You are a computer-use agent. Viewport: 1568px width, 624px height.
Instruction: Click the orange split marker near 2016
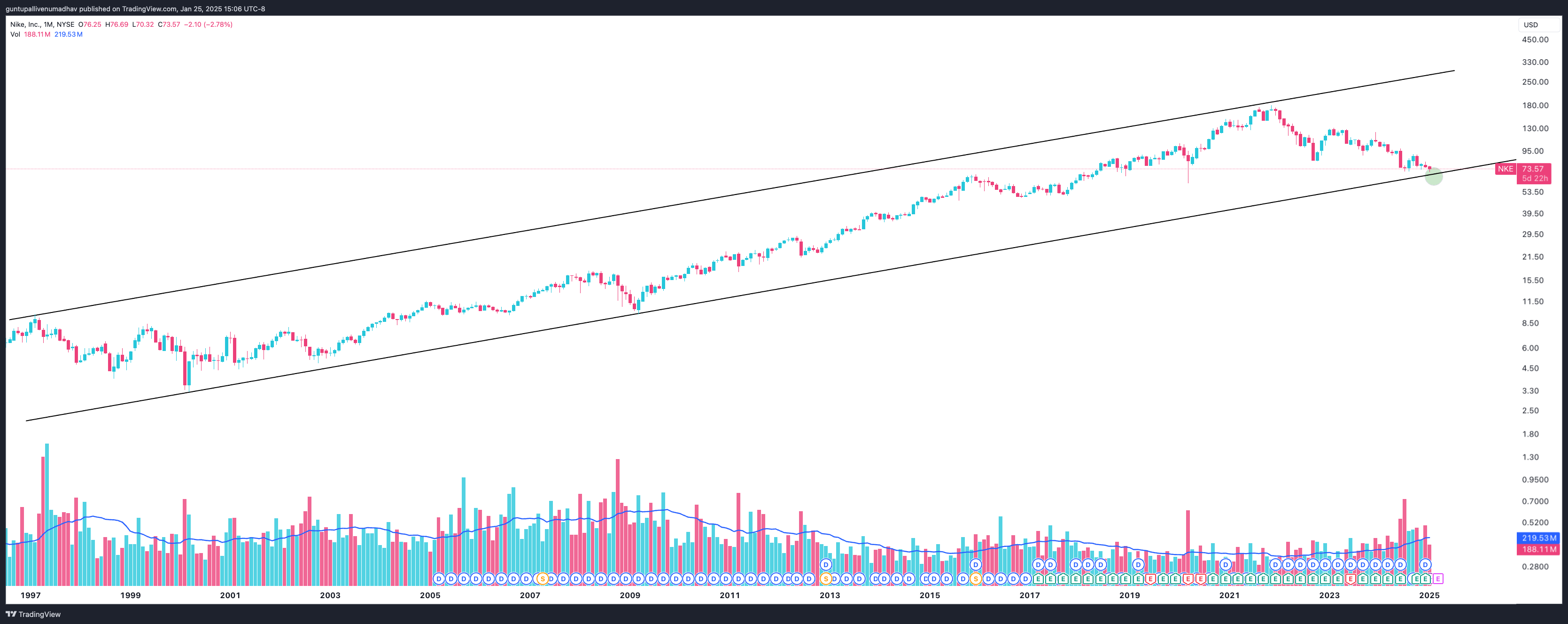(976, 578)
